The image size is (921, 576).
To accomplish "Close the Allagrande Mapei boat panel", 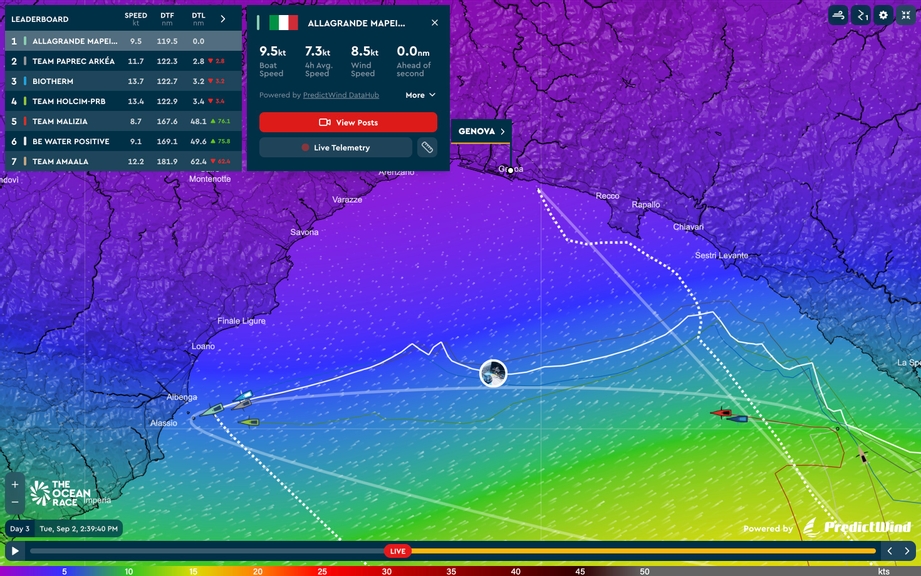I will [435, 22].
